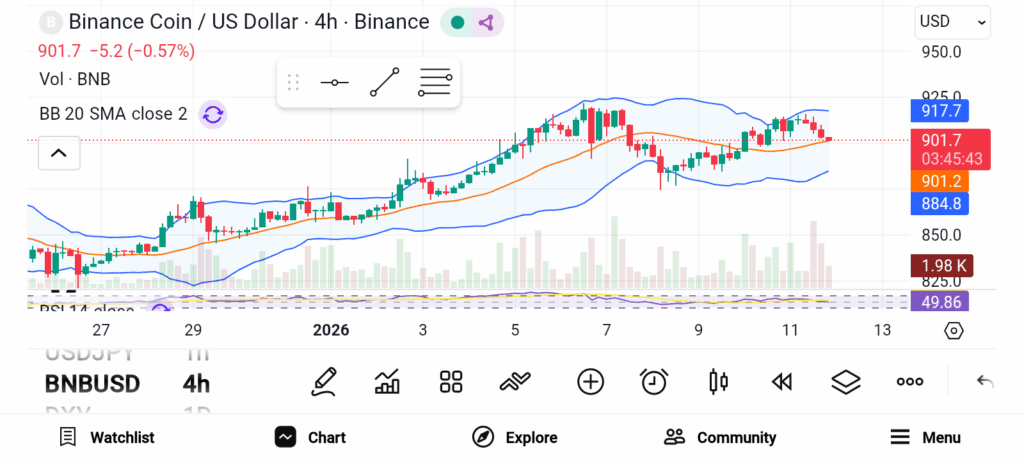The height and width of the screenshot is (461, 1024).
Task: Tap the four-squares templates icon
Action: 451,381
